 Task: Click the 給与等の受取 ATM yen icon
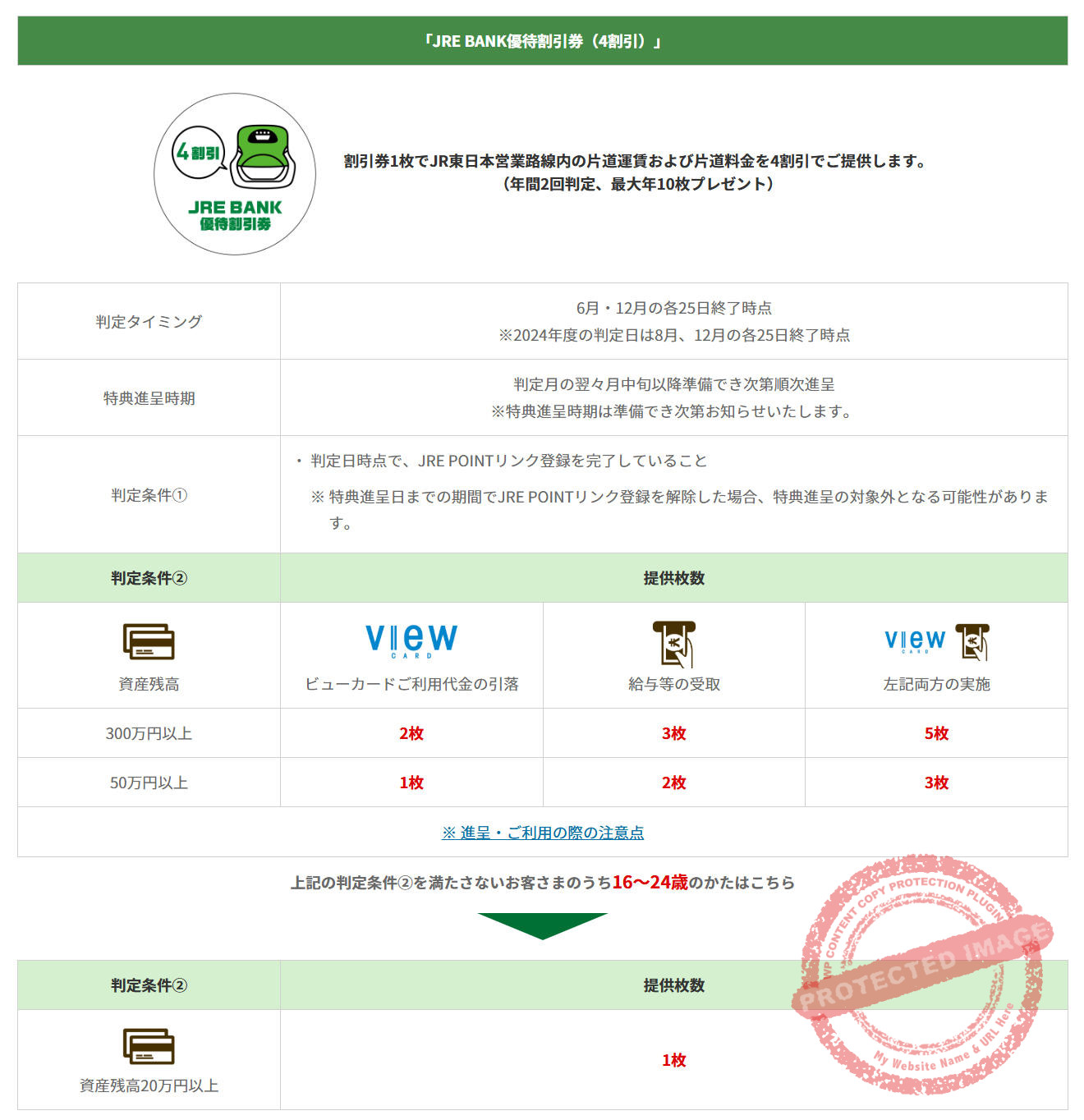(674, 643)
